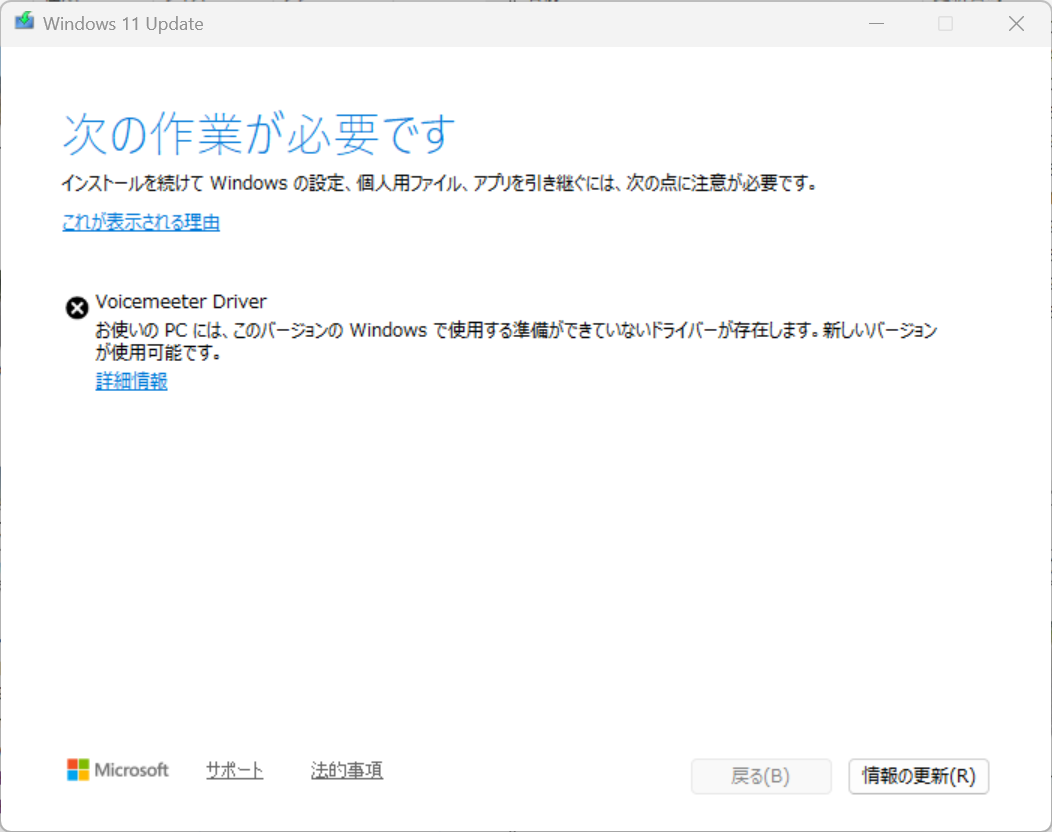Click the driver message starting お使いの PC には
The height and width of the screenshot is (832, 1052).
(x=516, y=341)
